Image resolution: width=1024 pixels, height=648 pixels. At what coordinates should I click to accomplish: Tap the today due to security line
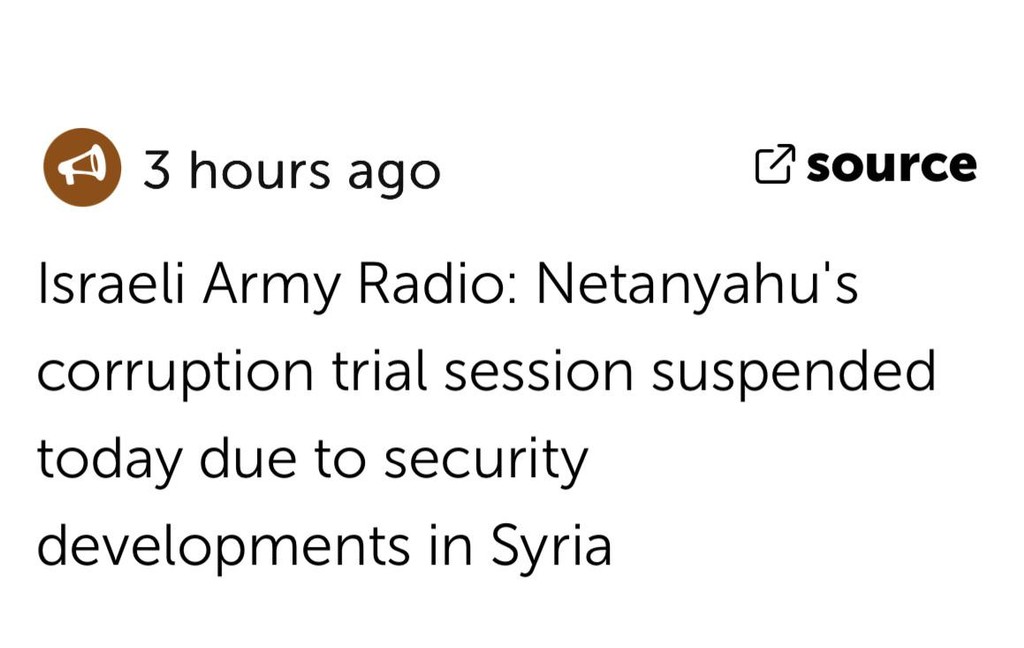313,460
